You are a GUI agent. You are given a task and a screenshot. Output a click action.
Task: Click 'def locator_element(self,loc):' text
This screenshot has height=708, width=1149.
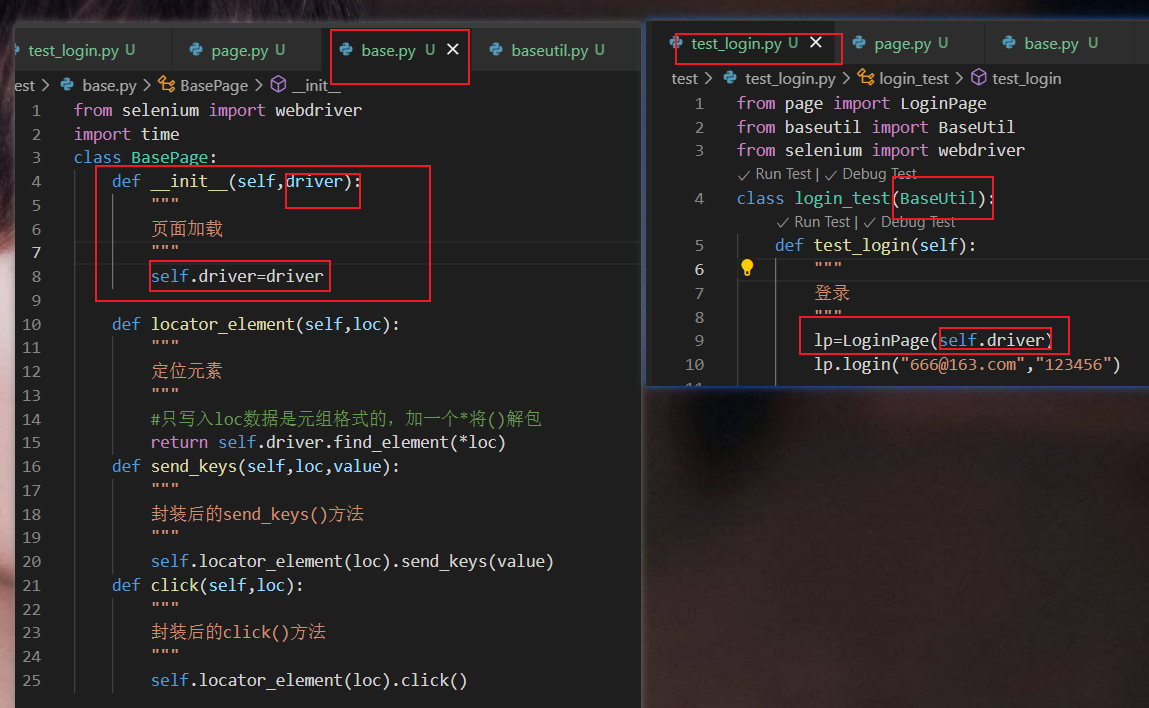(256, 324)
